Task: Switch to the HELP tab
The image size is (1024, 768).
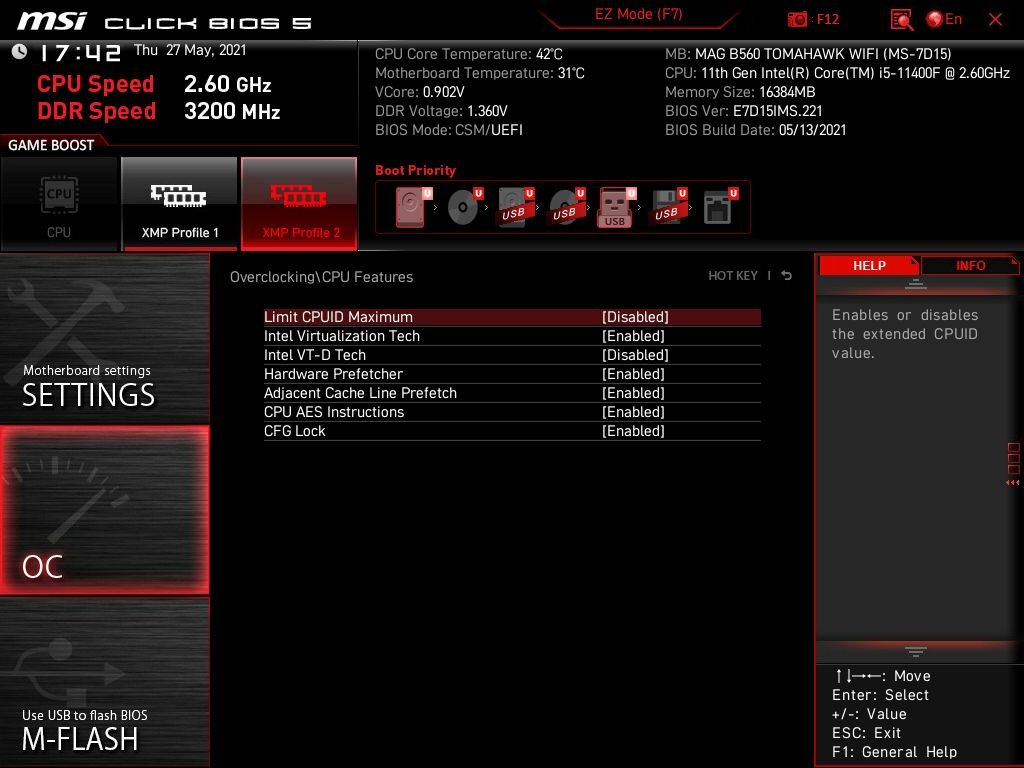Action: click(x=869, y=265)
